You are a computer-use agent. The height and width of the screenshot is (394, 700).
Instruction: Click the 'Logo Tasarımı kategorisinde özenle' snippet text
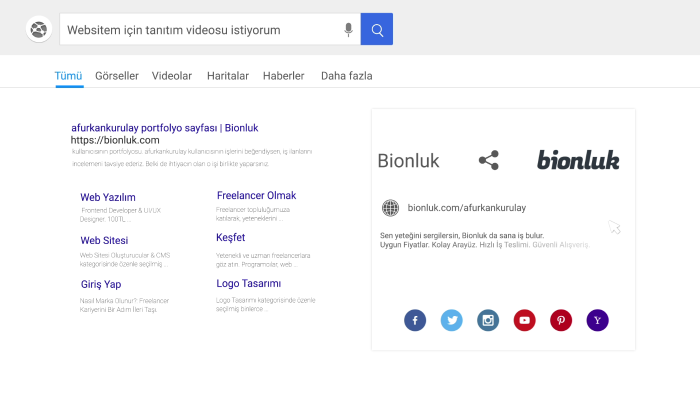pyautogui.click(x=266, y=300)
